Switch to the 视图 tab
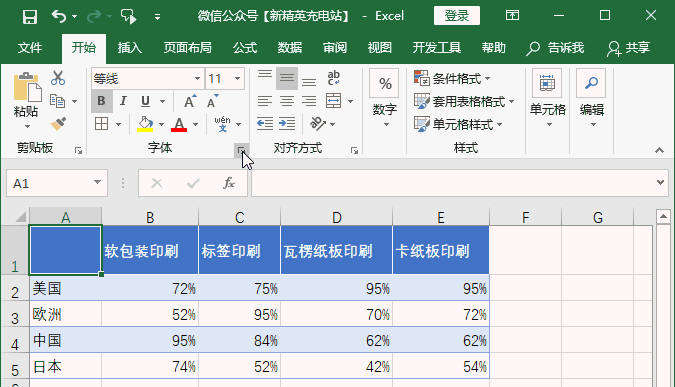This screenshot has height=387, width=675. tap(380, 47)
